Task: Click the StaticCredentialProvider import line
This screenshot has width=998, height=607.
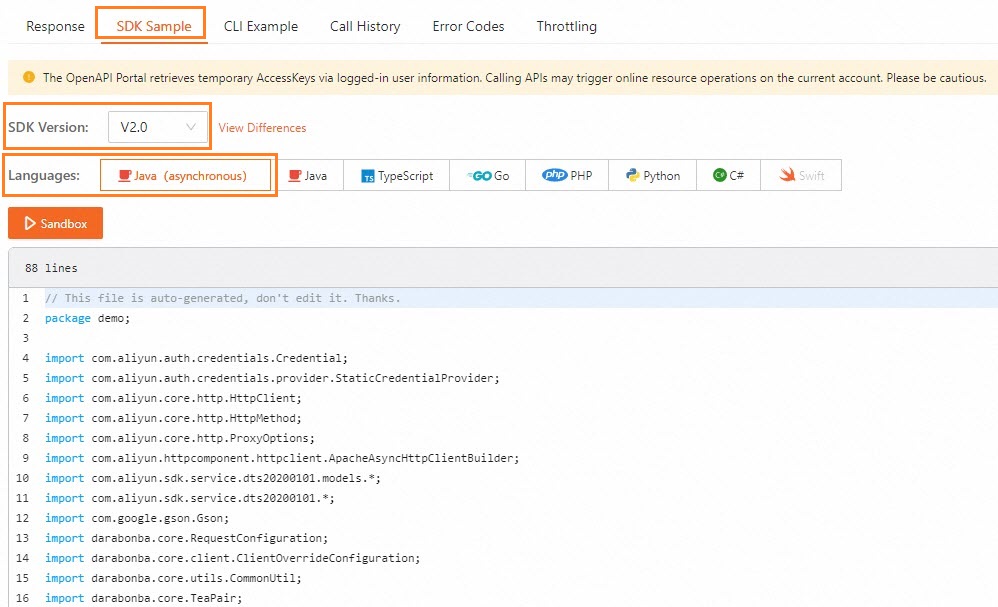Action: (x=272, y=378)
